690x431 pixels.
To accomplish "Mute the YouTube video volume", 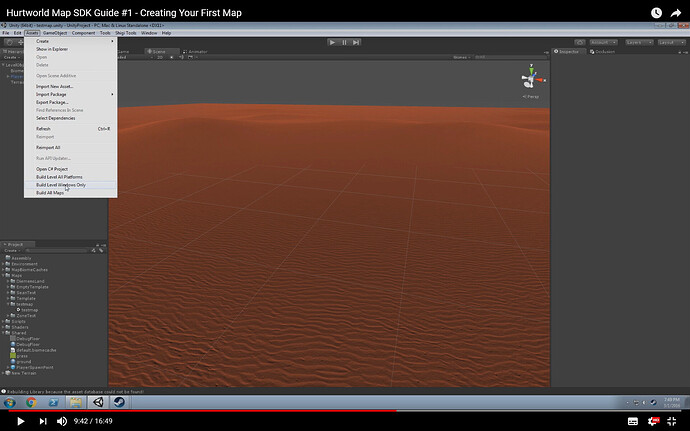I will (x=62, y=421).
